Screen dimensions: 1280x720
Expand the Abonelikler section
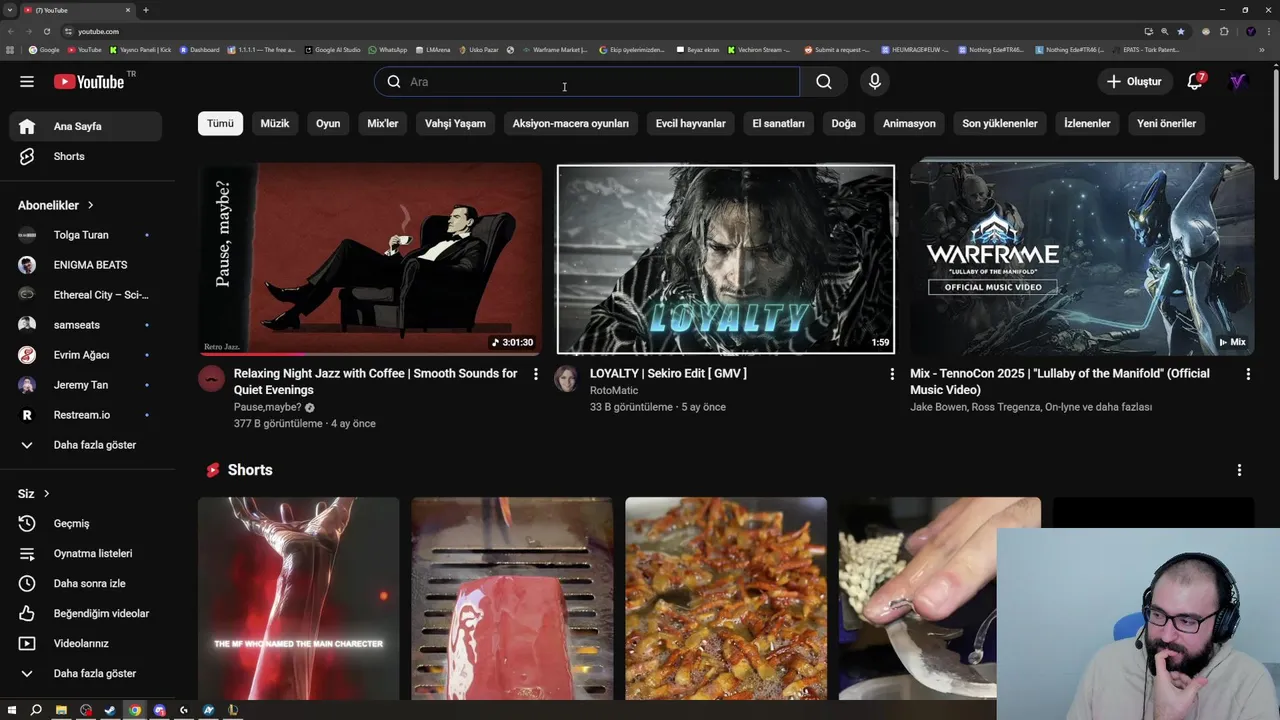[x=56, y=205]
